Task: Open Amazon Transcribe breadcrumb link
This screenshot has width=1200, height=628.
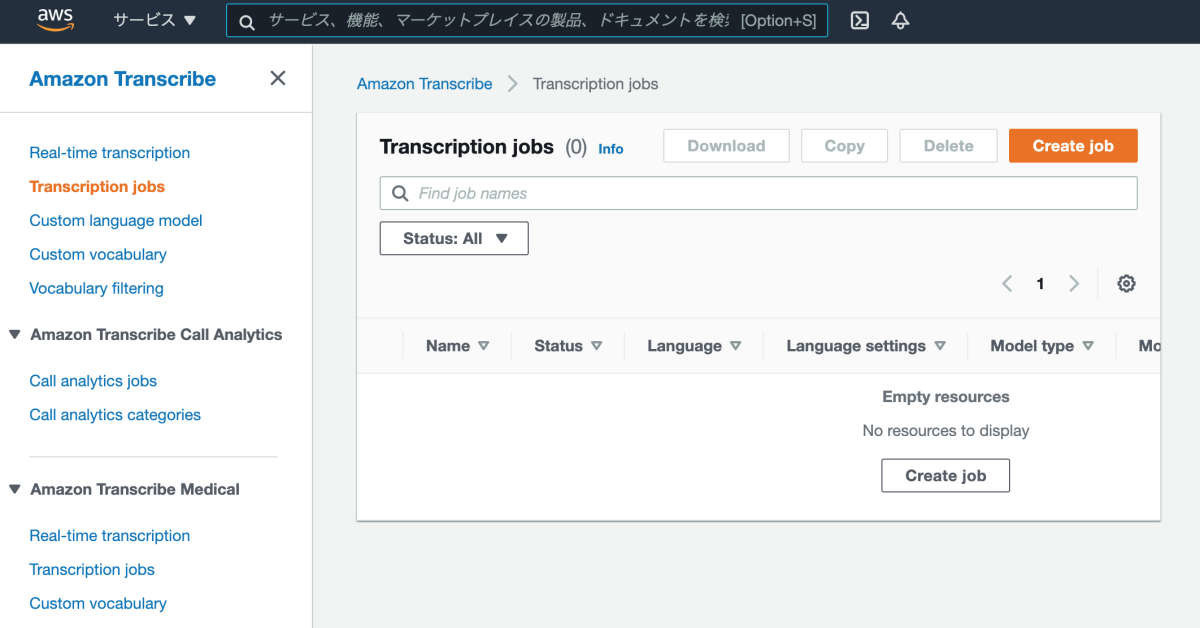Action: 424,84
